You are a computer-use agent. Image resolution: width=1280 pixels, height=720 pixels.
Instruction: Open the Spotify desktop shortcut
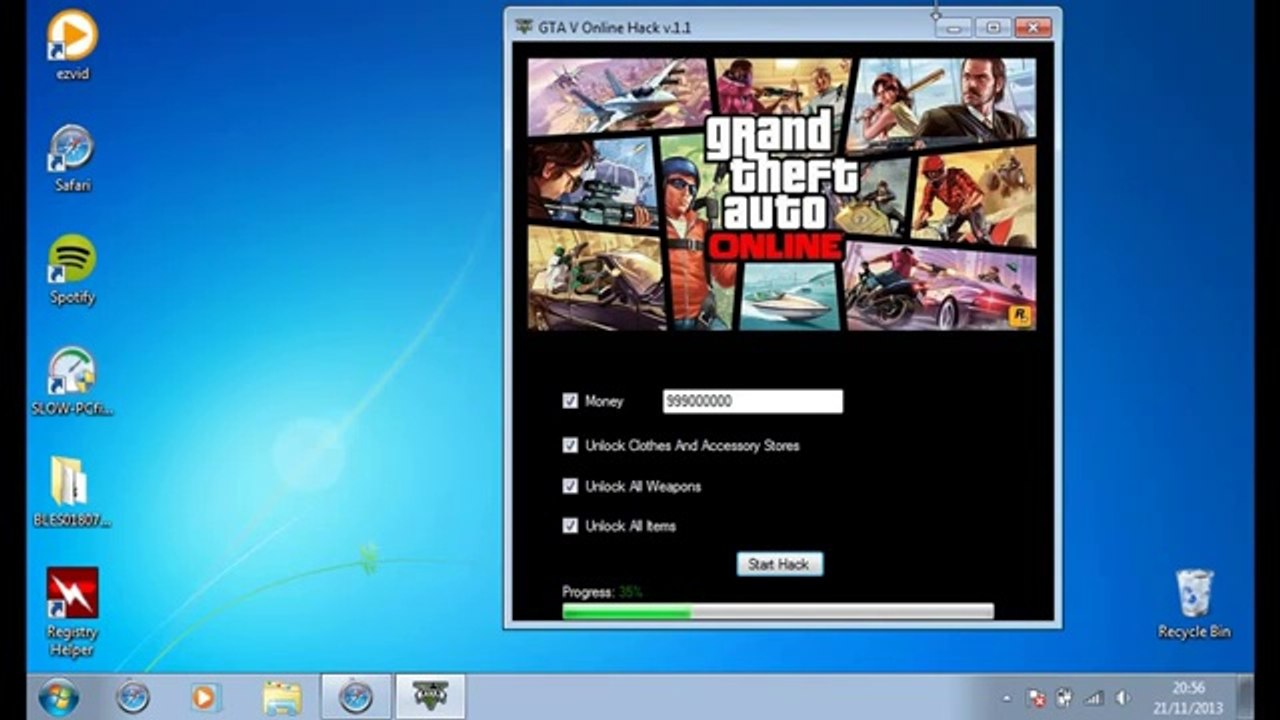pyautogui.click(x=72, y=270)
